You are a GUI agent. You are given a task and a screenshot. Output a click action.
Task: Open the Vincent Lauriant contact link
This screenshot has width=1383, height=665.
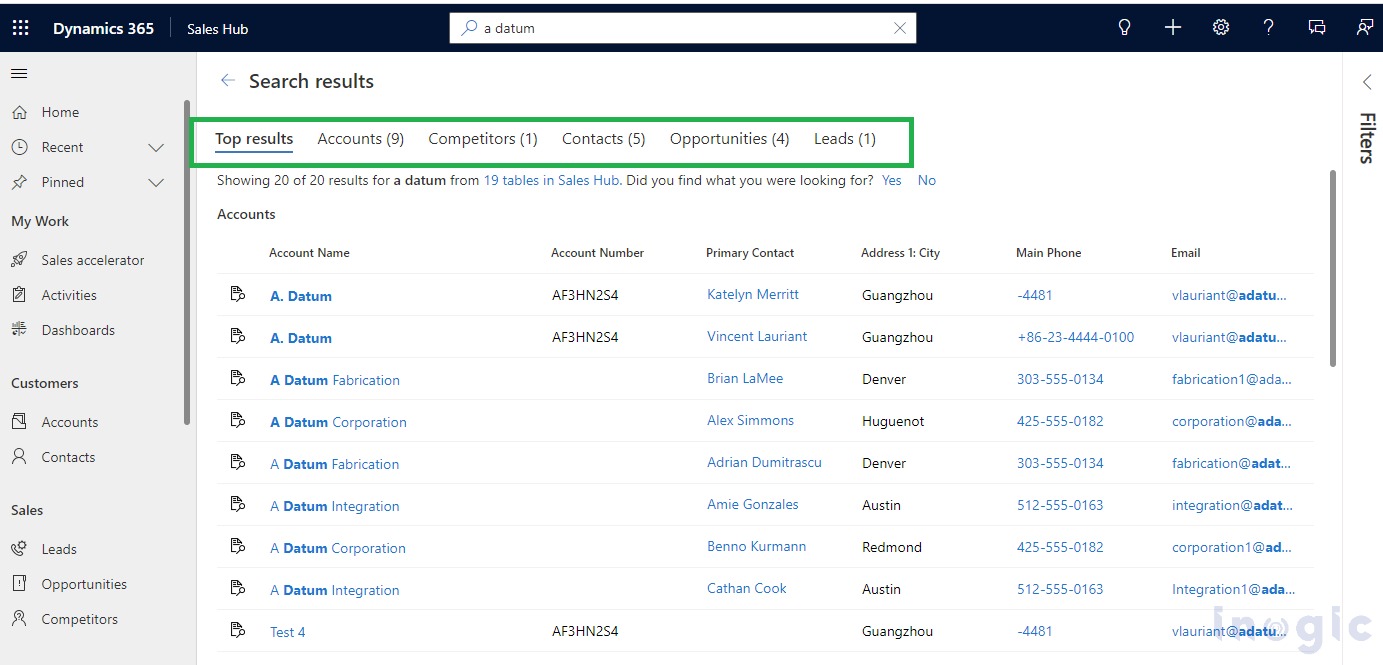click(757, 337)
